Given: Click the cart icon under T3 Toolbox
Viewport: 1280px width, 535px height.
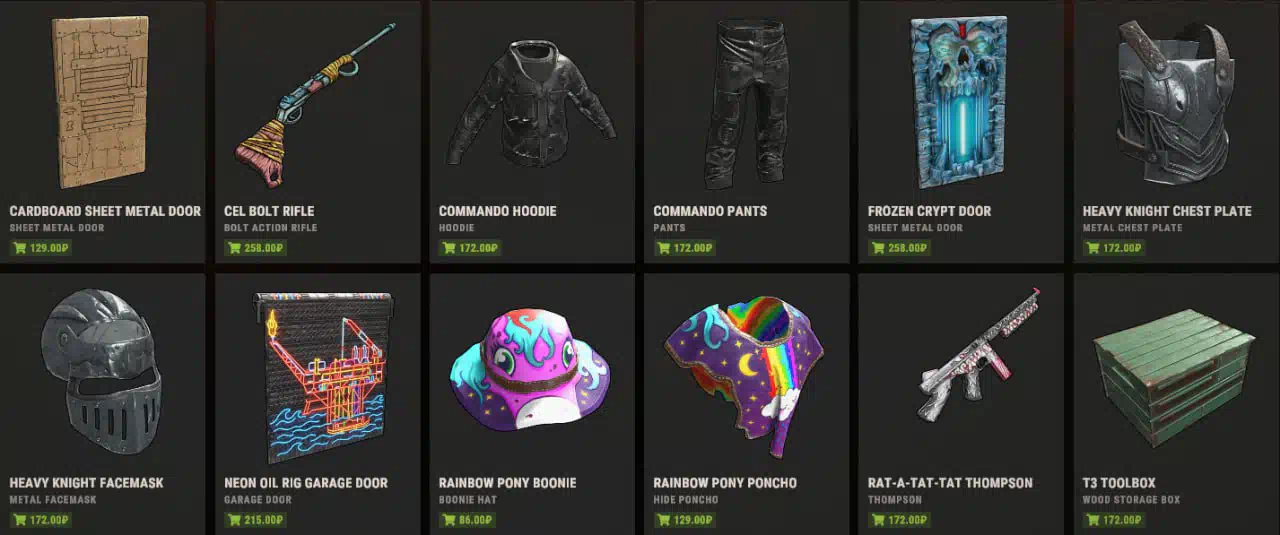Looking at the screenshot, I should pos(1093,520).
